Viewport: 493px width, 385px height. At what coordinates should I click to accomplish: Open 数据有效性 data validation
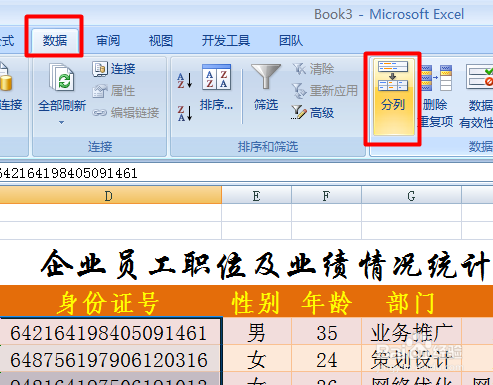477,96
